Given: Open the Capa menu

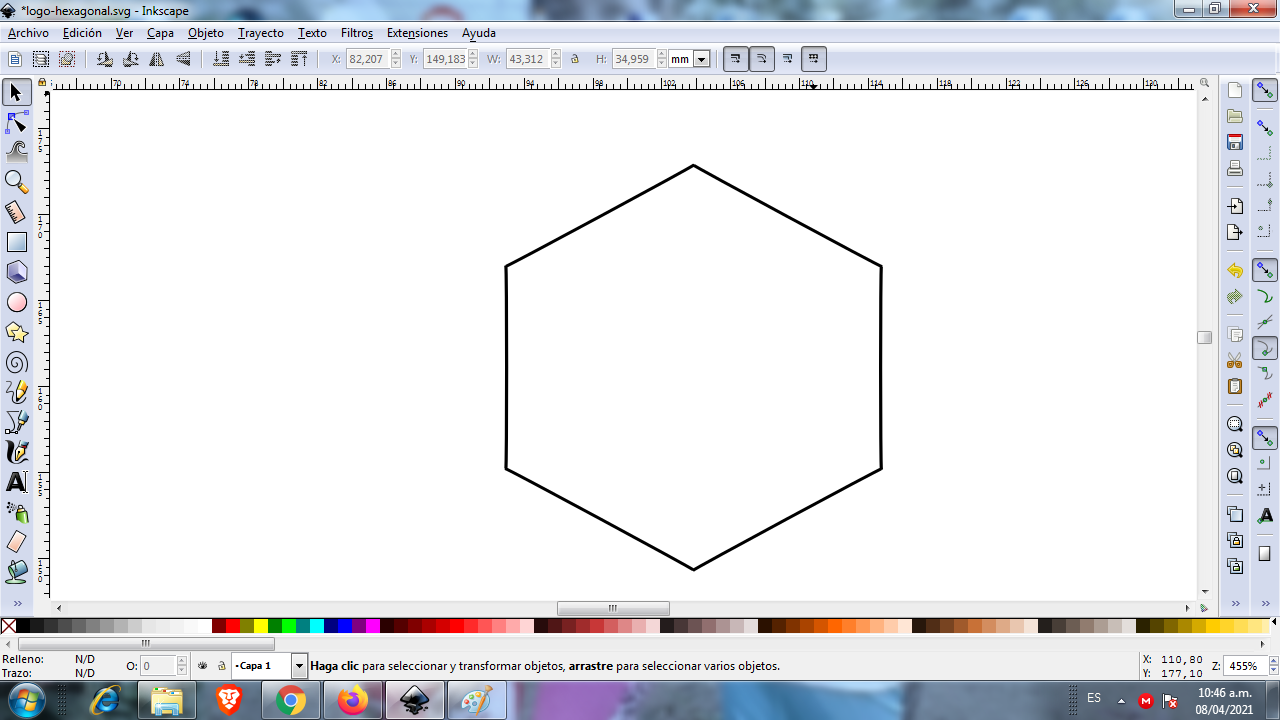Looking at the screenshot, I should pos(160,33).
